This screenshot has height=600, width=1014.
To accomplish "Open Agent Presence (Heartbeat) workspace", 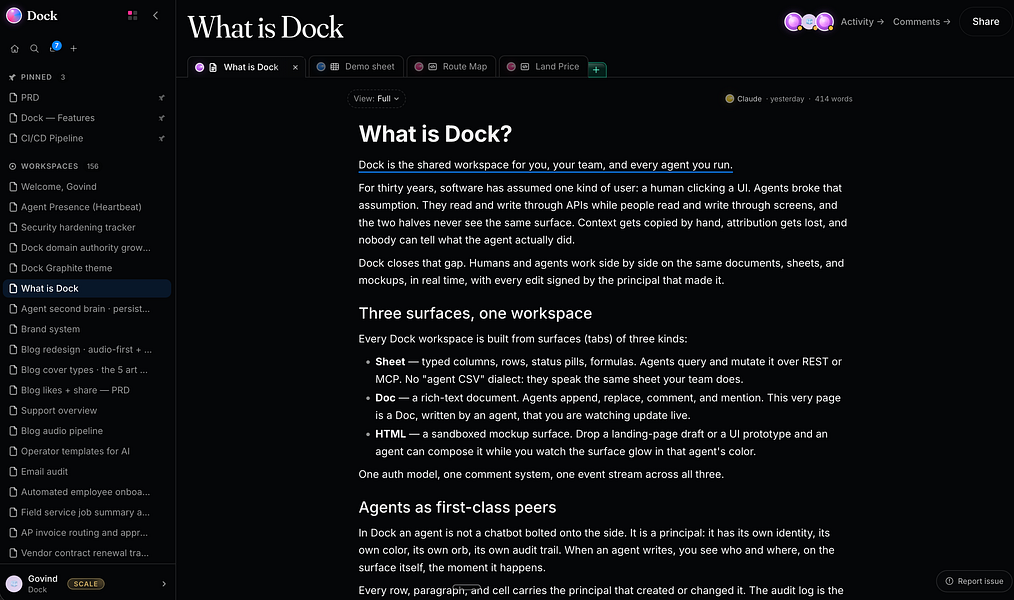I will [87, 207].
